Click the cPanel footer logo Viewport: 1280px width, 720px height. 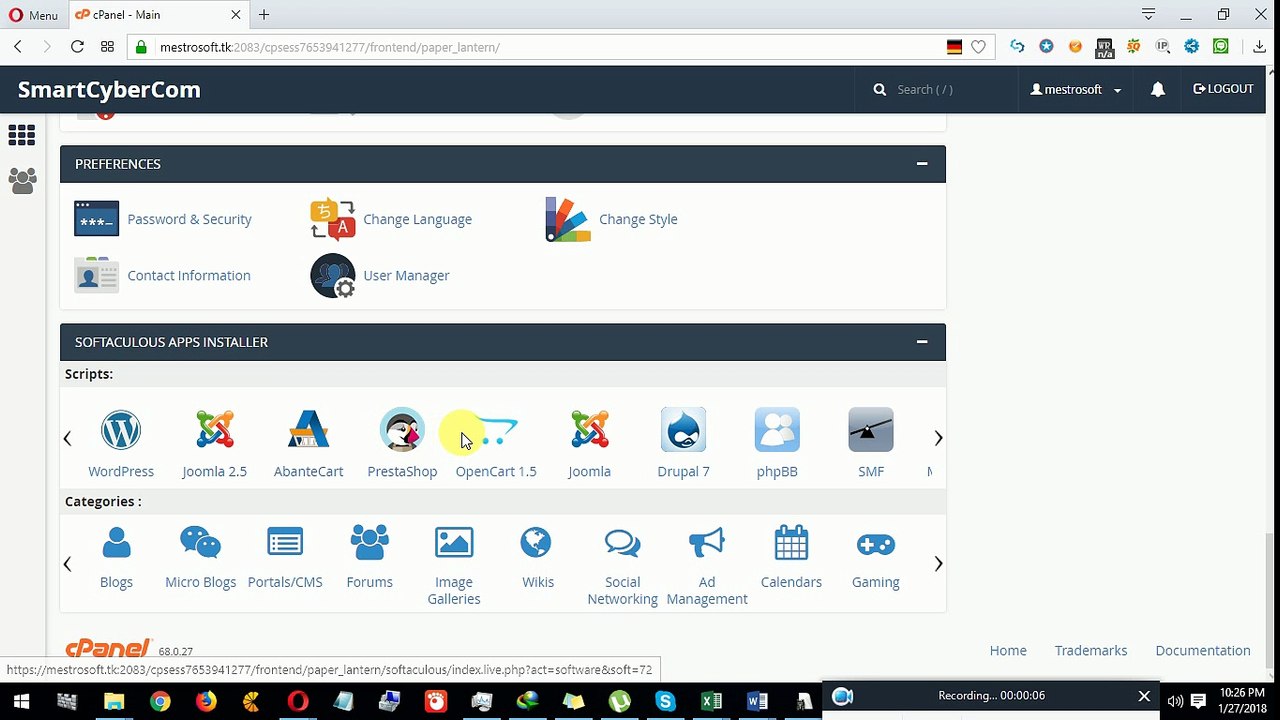pos(108,649)
